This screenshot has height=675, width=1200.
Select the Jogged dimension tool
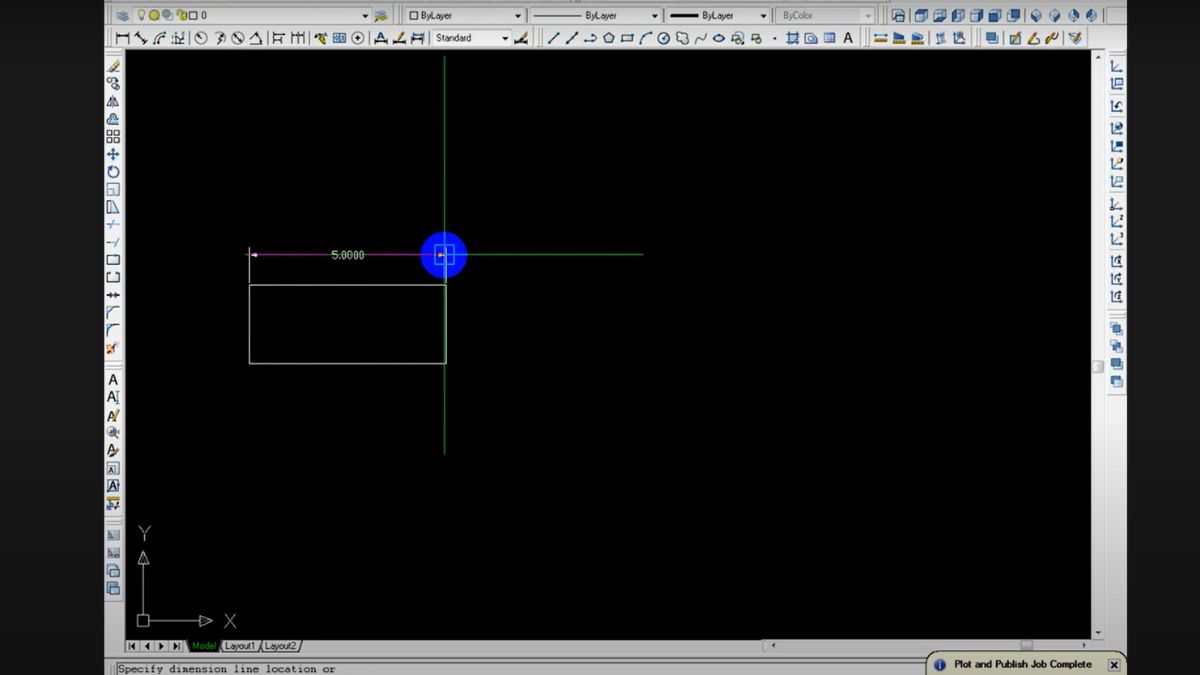(219, 38)
